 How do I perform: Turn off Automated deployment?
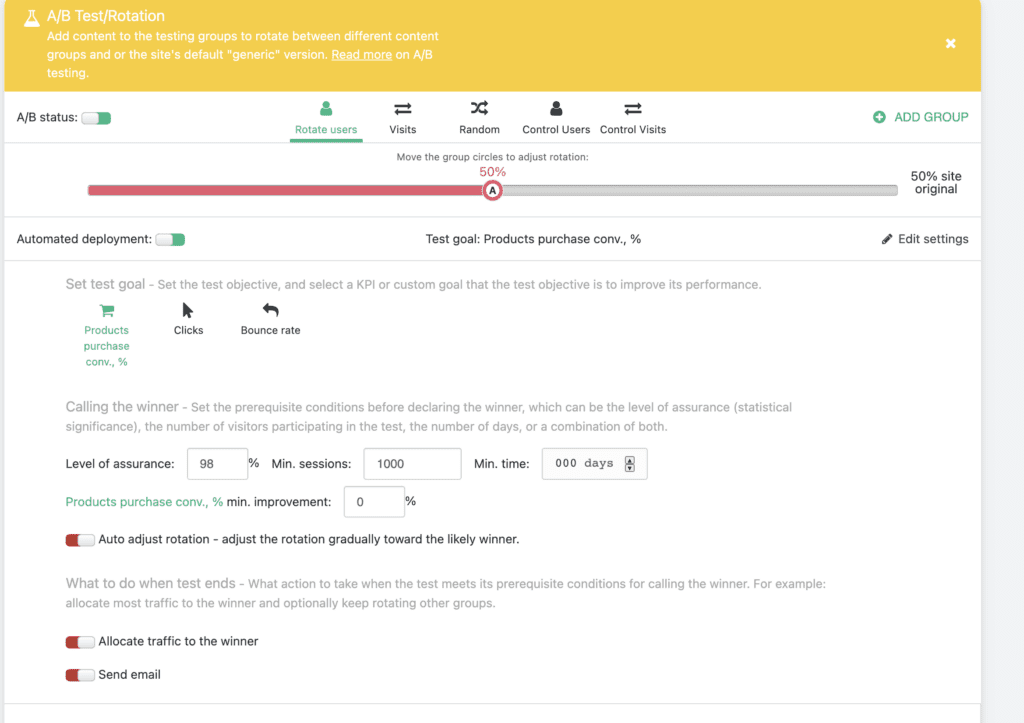point(170,239)
